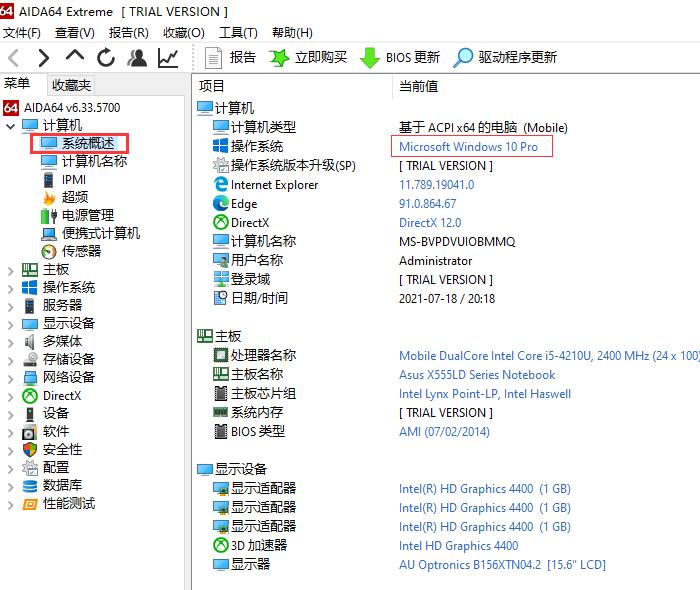Click the 性能测试 benchmark icon in tree
This screenshot has width=700, height=590.
tap(30, 504)
